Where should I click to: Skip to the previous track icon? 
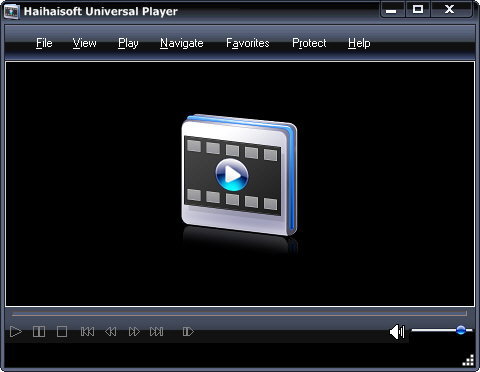pyautogui.click(x=87, y=332)
